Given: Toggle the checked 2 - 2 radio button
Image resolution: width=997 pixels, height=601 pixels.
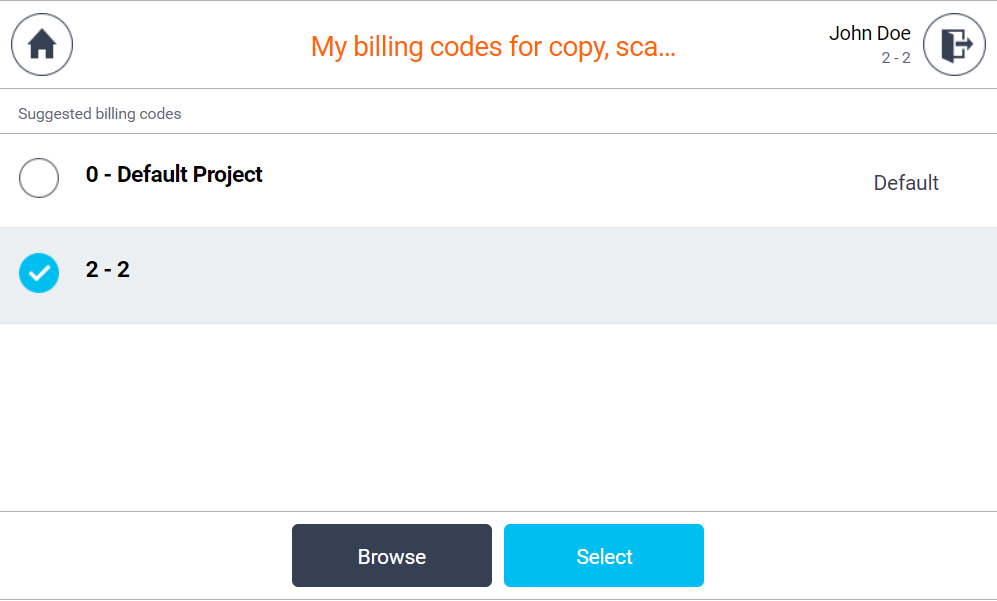Looking at the screenshot, I should (39, 273).
